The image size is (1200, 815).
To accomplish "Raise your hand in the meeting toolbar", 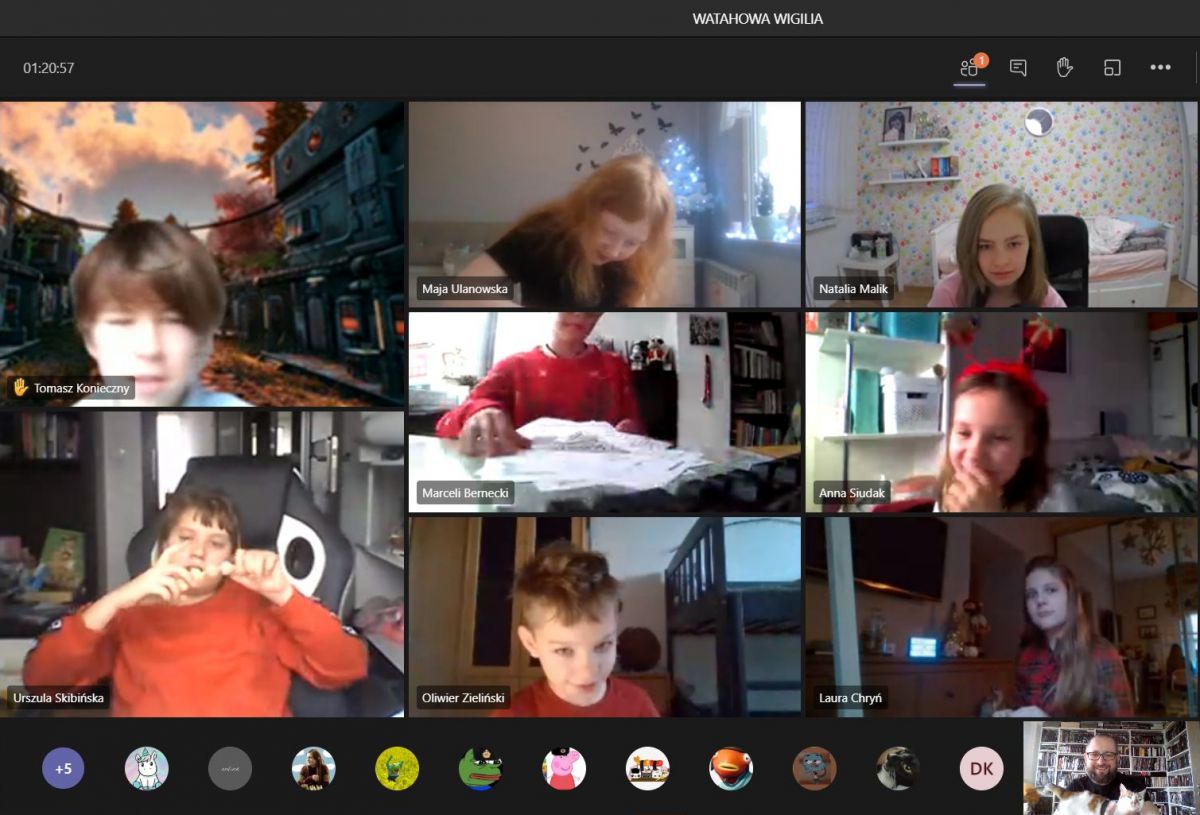I will pos(1065,68).
